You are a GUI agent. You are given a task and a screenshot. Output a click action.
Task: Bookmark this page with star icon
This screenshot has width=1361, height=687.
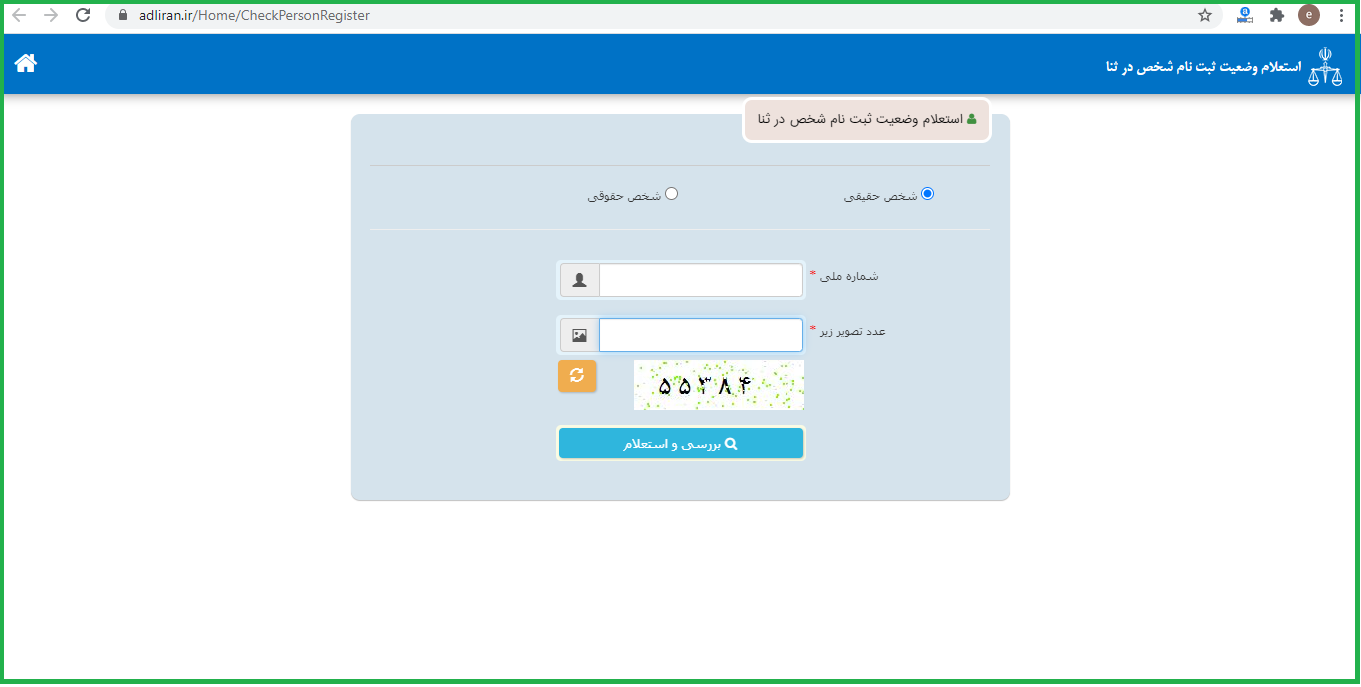[x=1205, y=15]
